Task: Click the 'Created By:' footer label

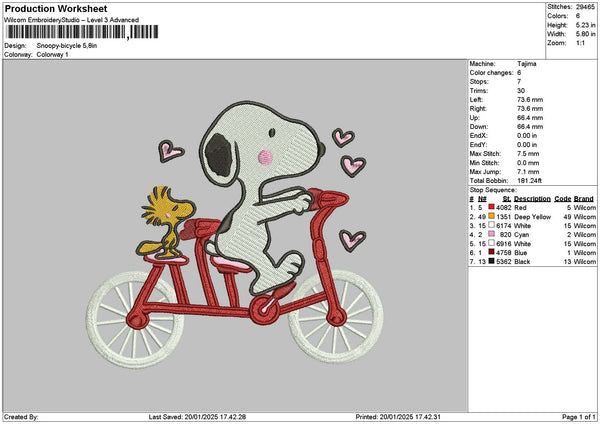Action: coord(21,417)
